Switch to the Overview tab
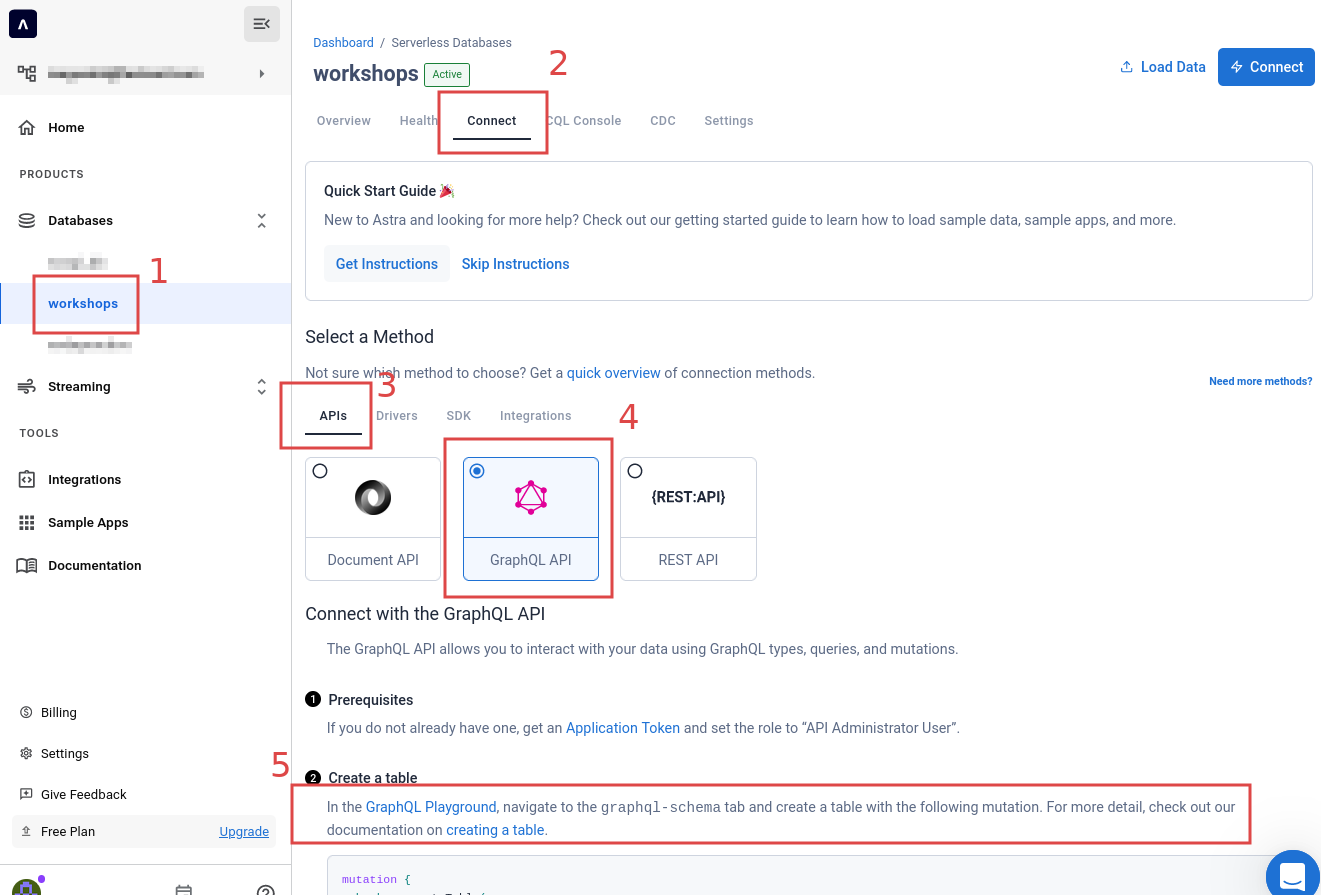The width and height of the screenshot is (1321, 895). coord(343,120)
